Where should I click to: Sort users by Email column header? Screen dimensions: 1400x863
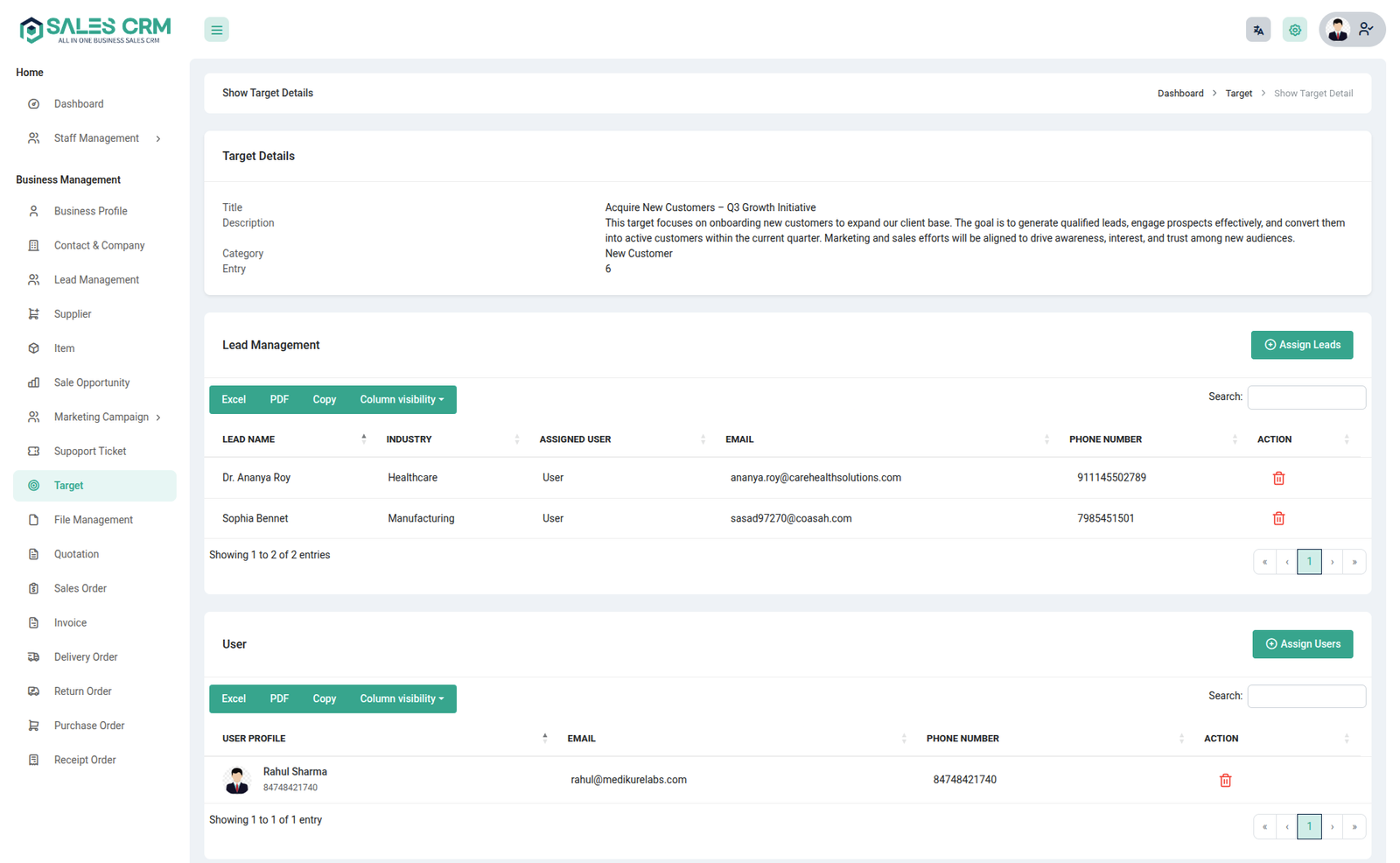coord(581,739)
